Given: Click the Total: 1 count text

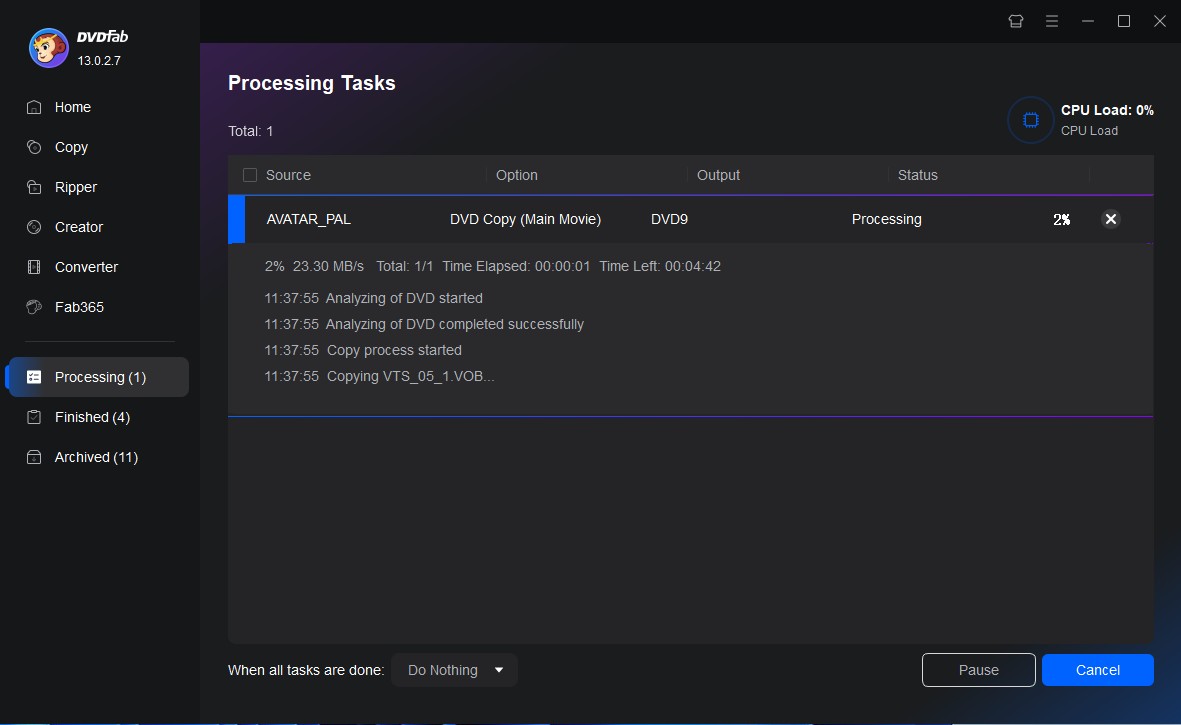Looking at the screenshot, I should [x=251, y=131].
